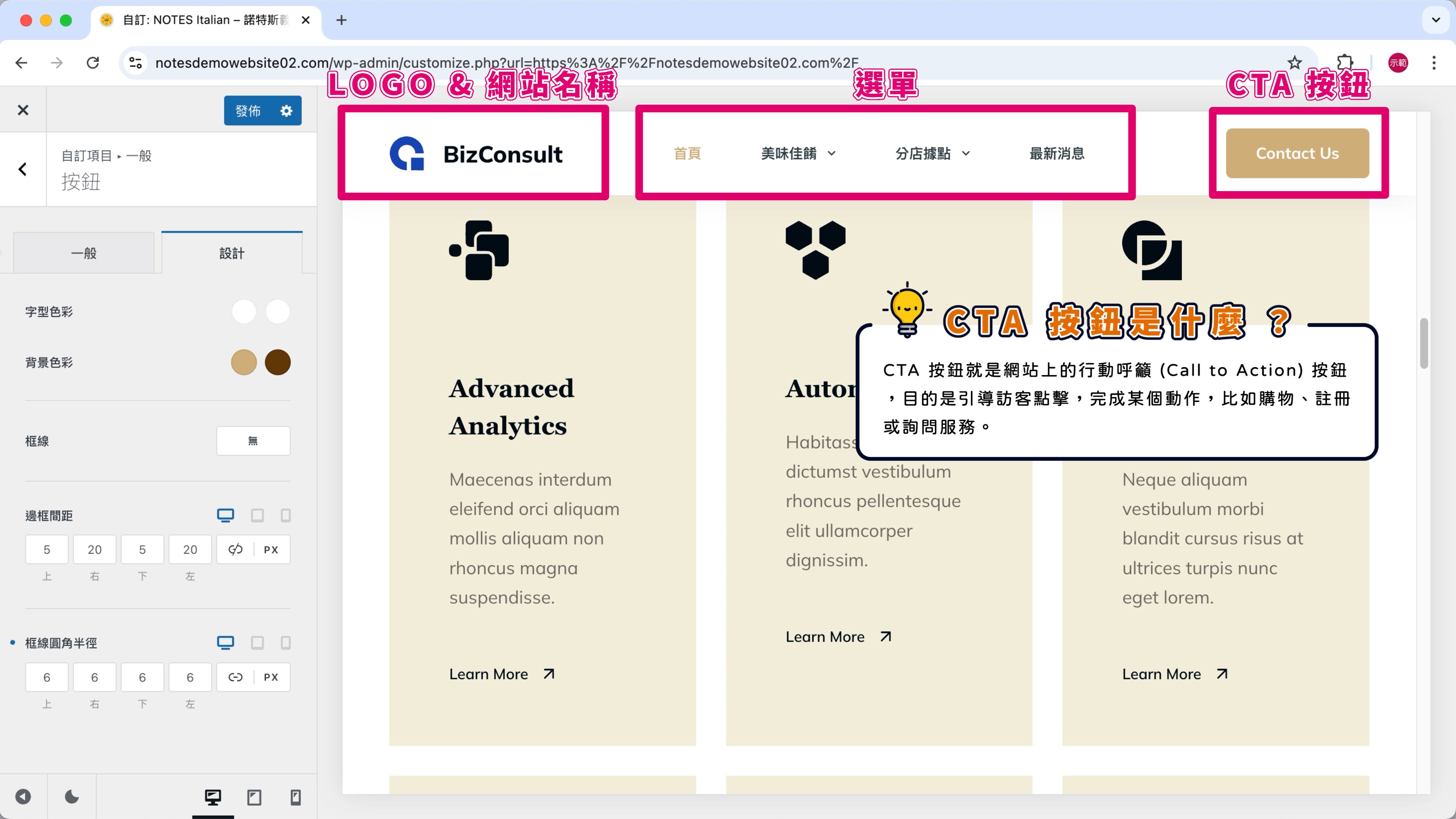This screenshot has width=1456, height=819.
Task: Click the Contact Us button
Action: pos(1297,153)
